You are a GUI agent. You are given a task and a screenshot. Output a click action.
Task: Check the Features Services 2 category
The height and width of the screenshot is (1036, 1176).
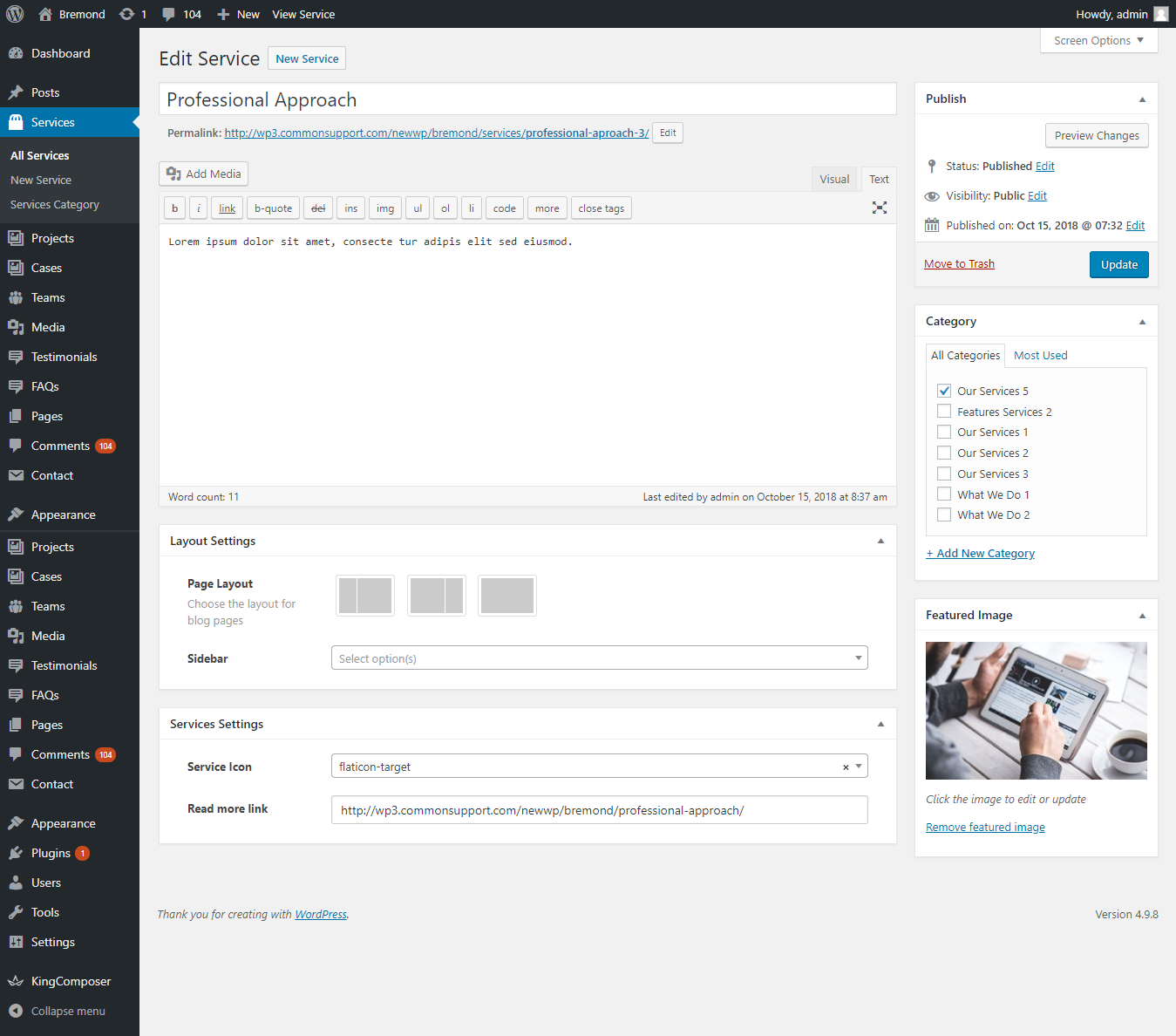click(x=944, y=412)
